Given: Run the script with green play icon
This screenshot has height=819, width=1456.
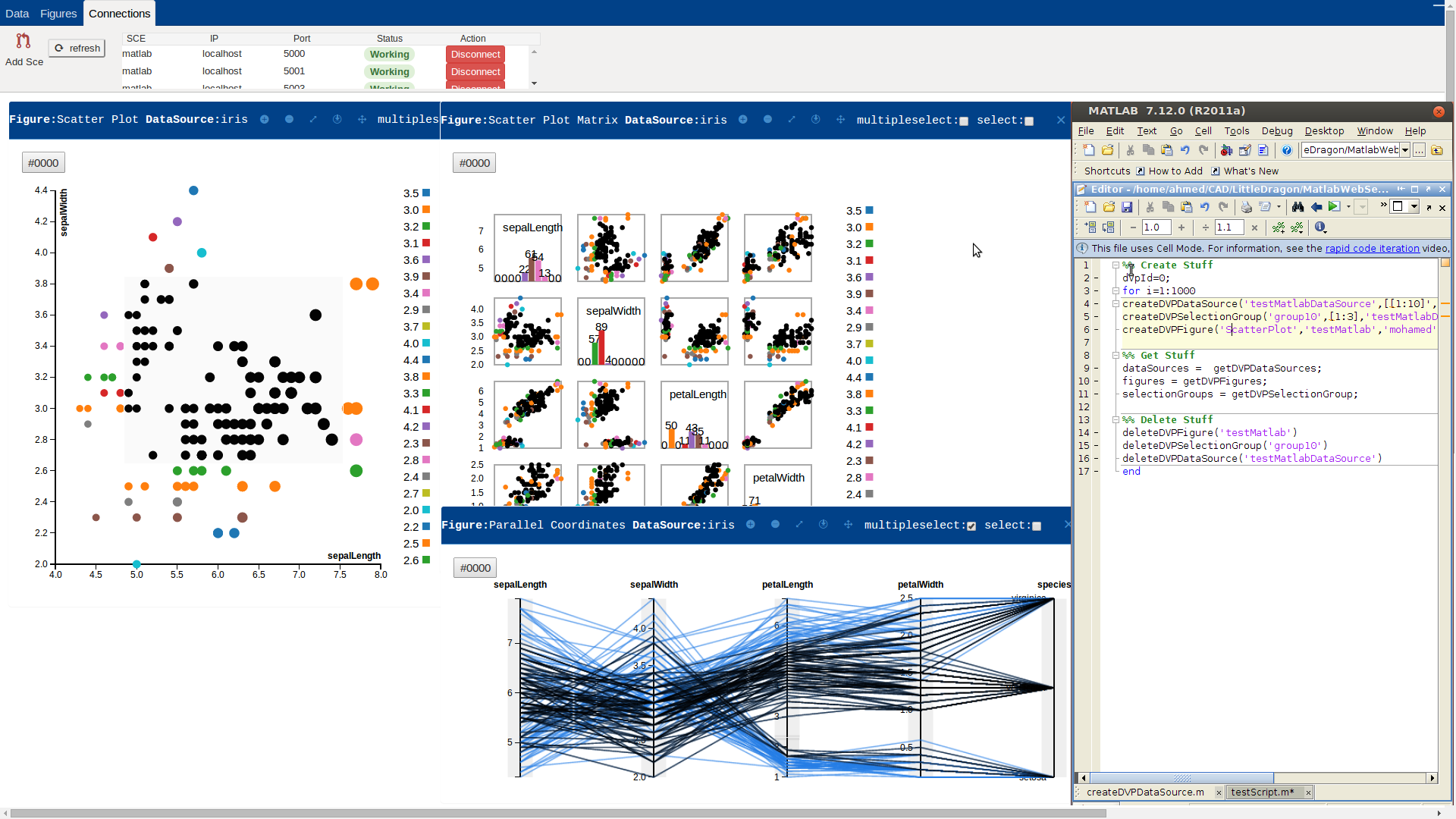Looking at the screenshot, I should coord(1334,206).
